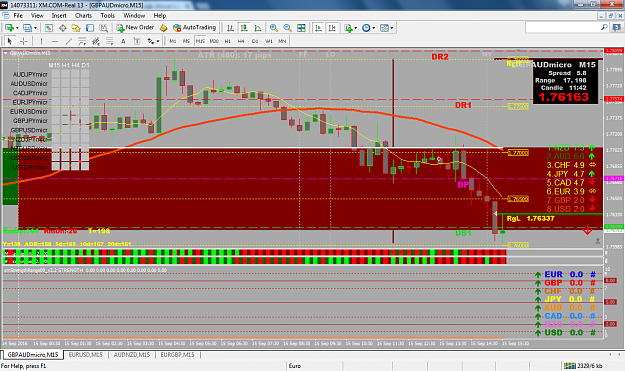625x371 pixels.
Task: Open the Indicators list icon
Action: [348, 28]
